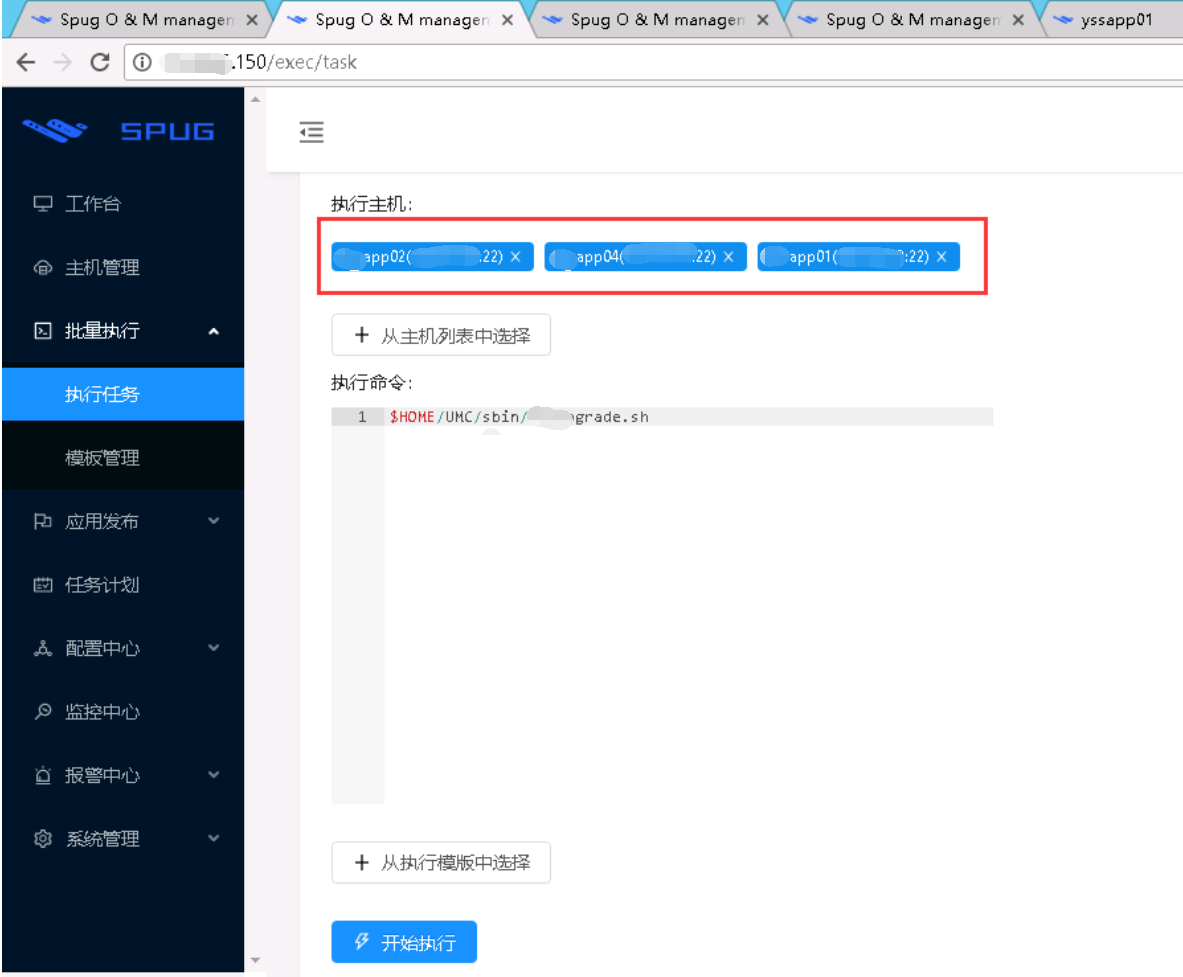Close the first Spug browser tab
Image resolution: width=1183 pixels, height=977 pixels.
coord(252,20)
